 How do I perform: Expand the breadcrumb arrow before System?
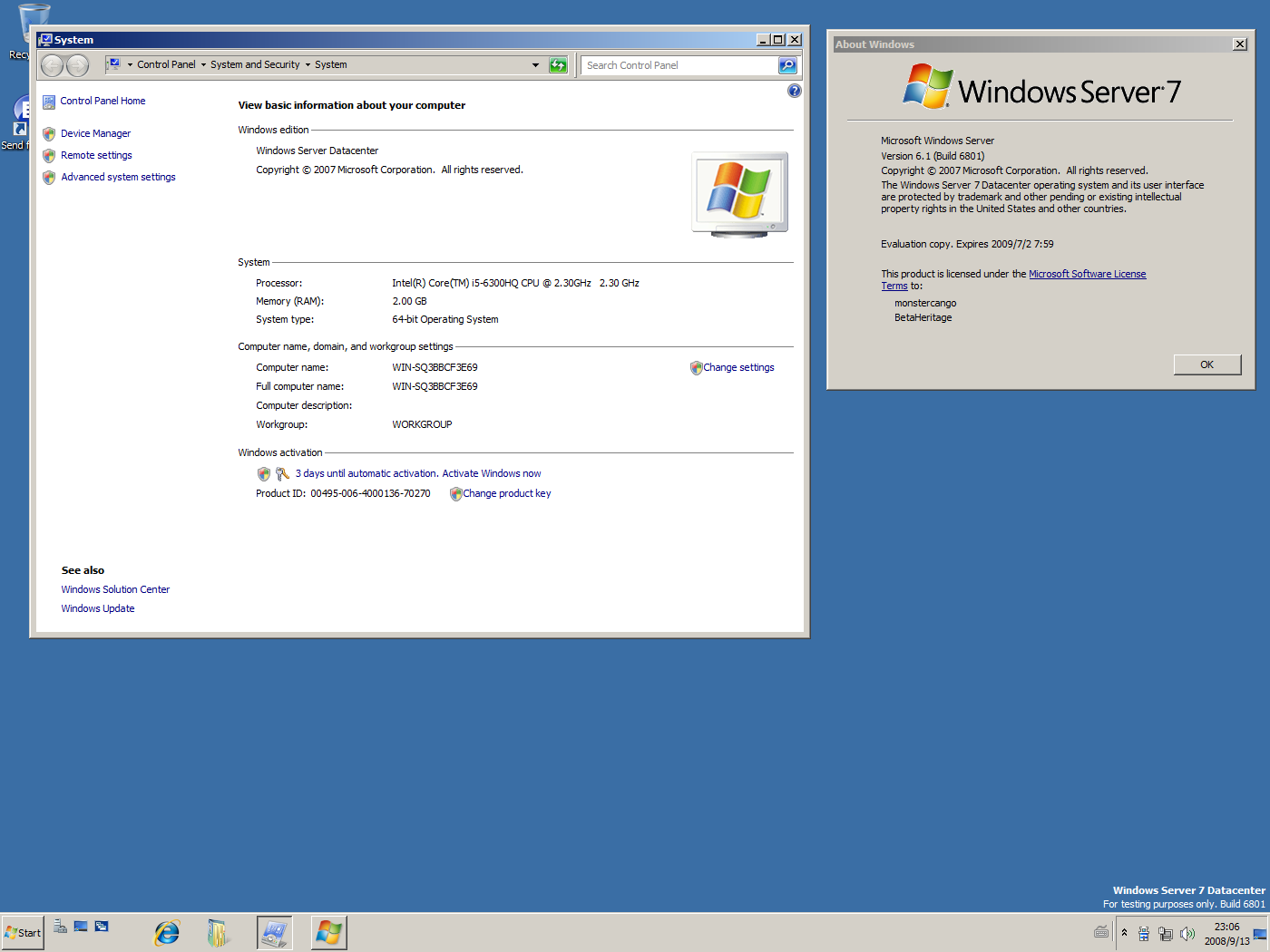click(x=308, y=65)
